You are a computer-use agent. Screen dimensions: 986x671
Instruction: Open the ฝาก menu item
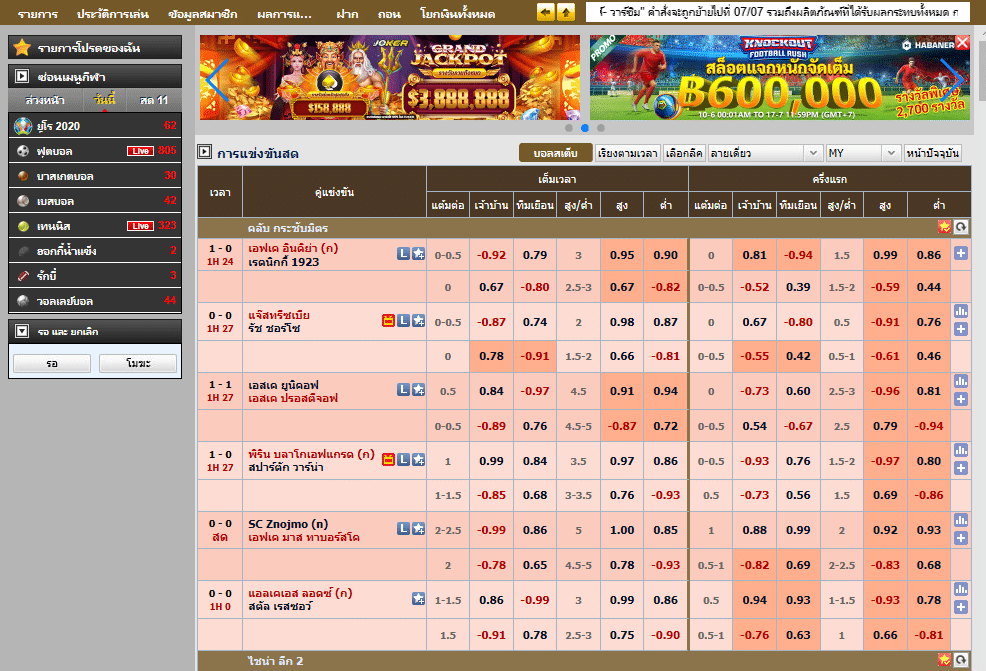(x=347, y=14)
